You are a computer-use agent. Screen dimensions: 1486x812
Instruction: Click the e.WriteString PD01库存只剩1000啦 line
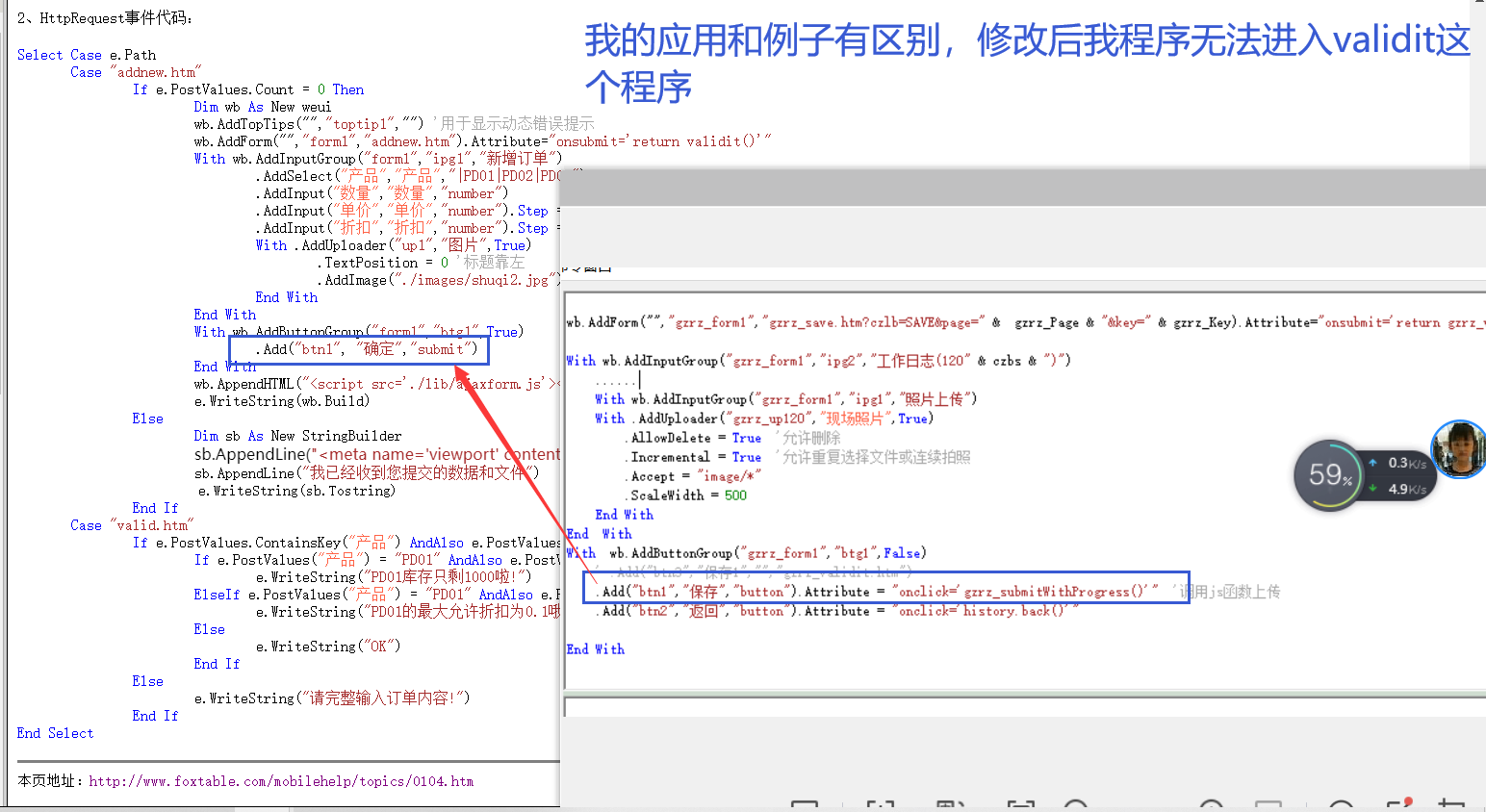coord(394,577)
